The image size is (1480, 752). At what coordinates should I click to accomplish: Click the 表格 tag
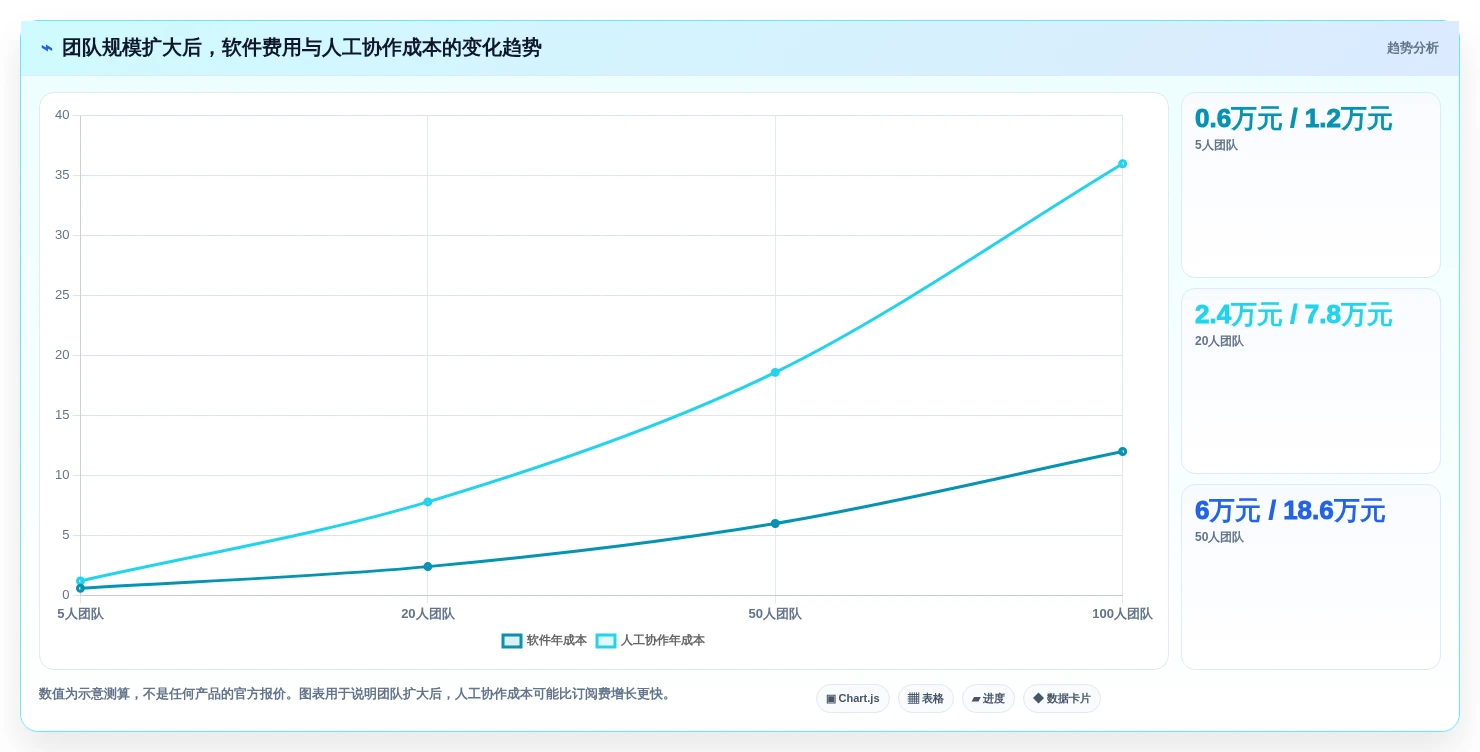(x=926, y=699)
